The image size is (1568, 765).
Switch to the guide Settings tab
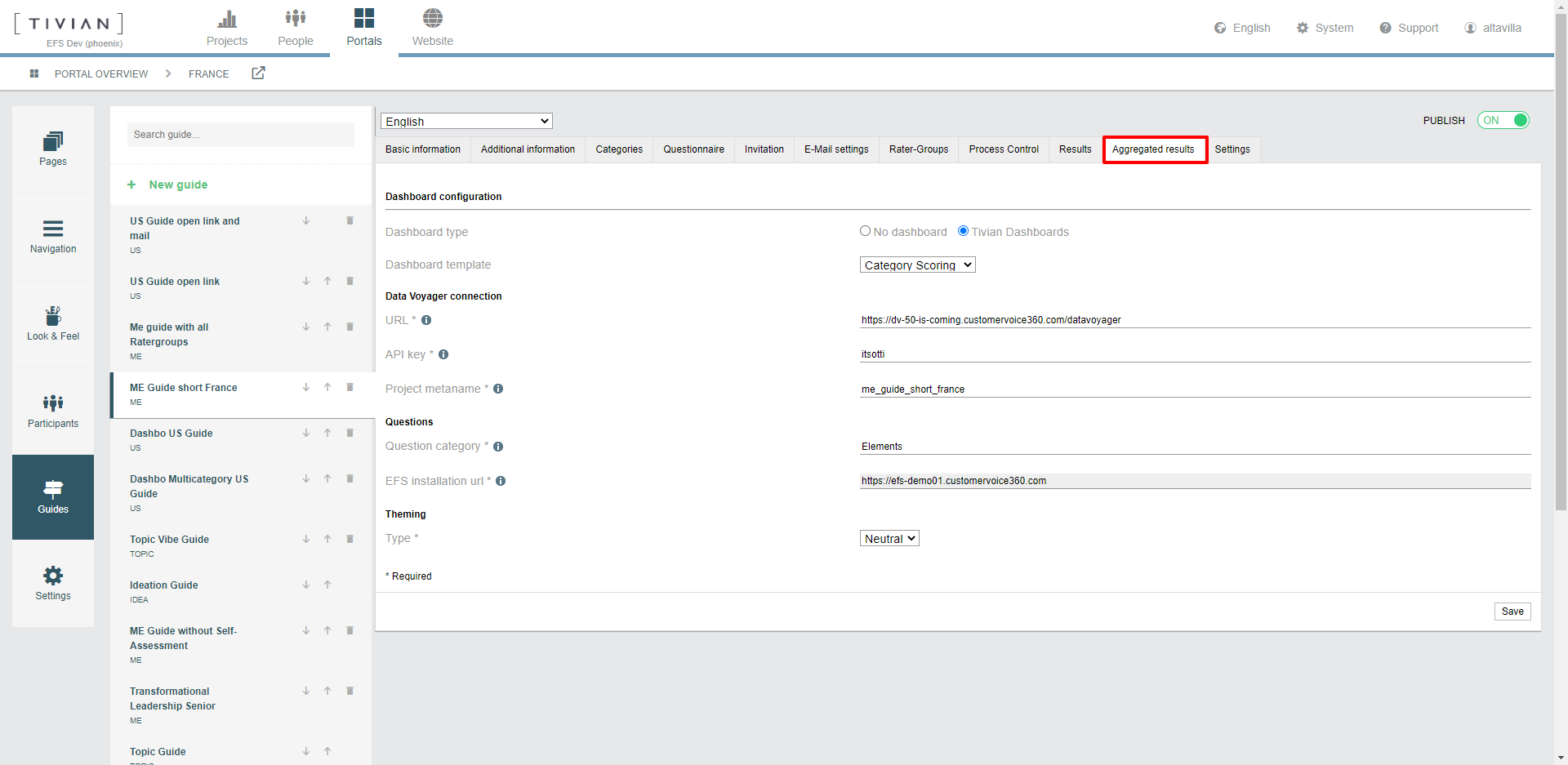(1232, 149)
